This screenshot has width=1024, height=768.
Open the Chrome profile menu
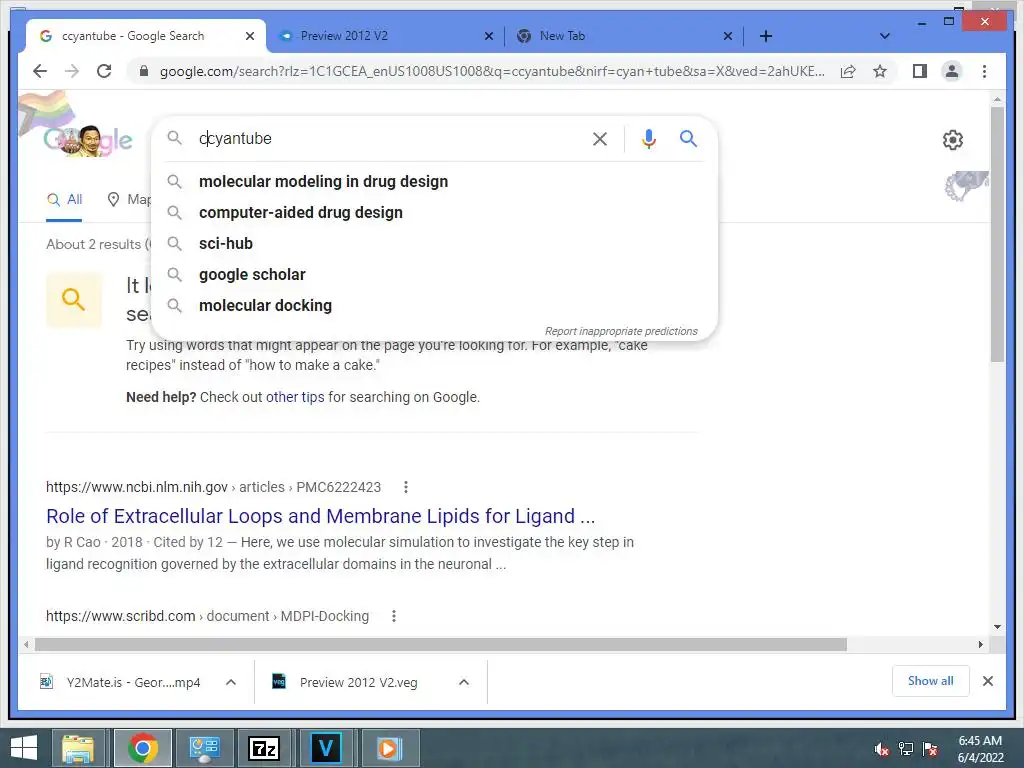pyautogui.click(x=952, y=71)
